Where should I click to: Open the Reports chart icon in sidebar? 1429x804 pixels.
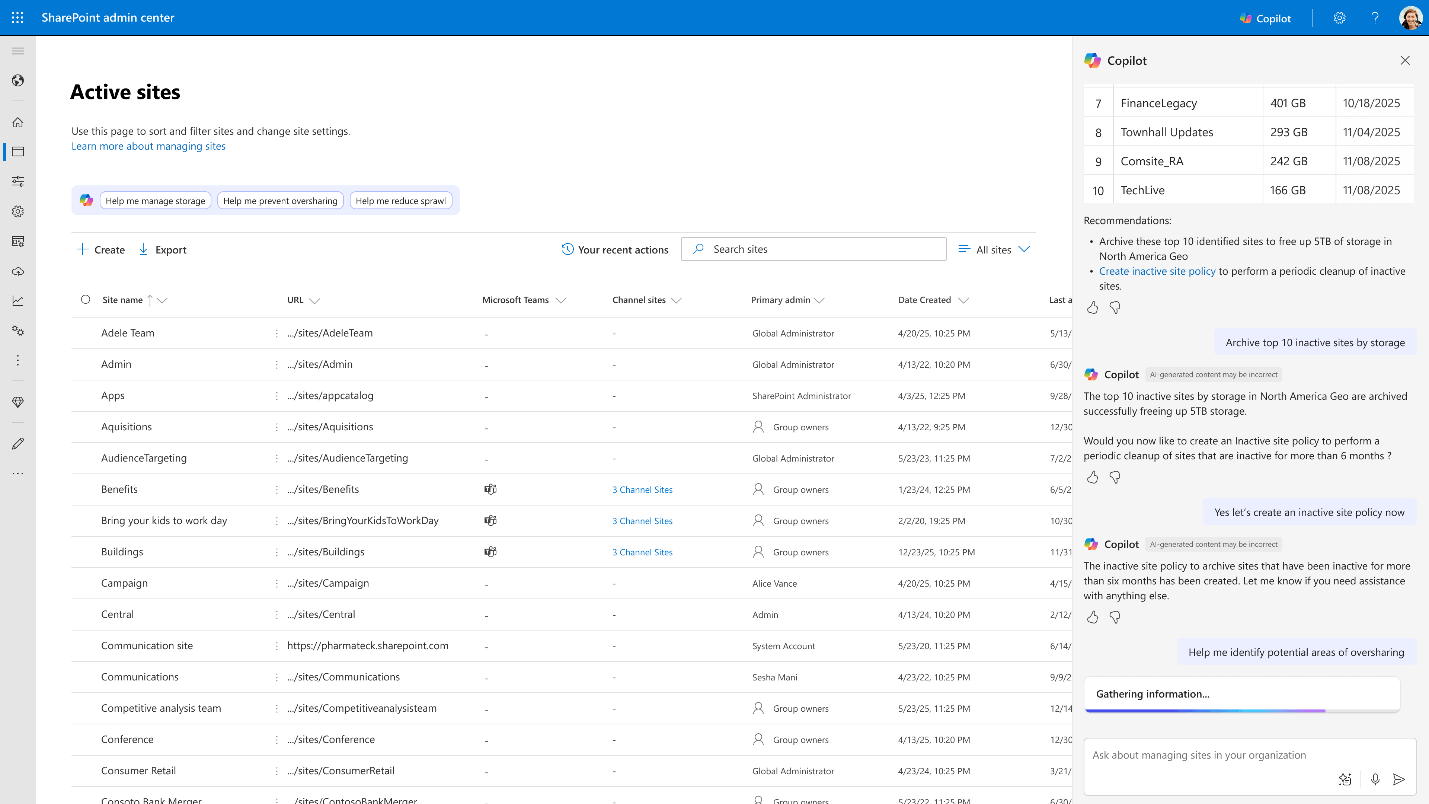point(17,300)
